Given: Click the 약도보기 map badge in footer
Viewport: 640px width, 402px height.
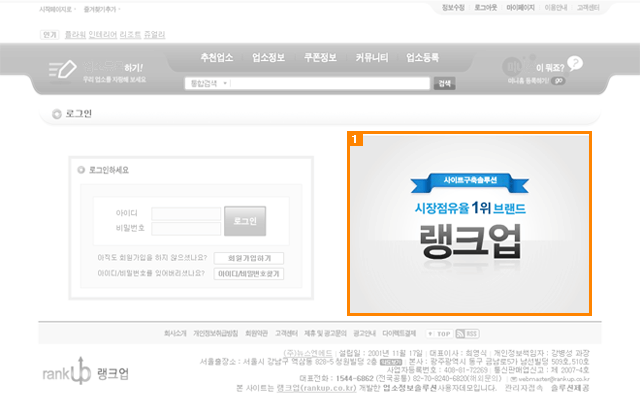Looking at the screenshot, I should point(391,362).
